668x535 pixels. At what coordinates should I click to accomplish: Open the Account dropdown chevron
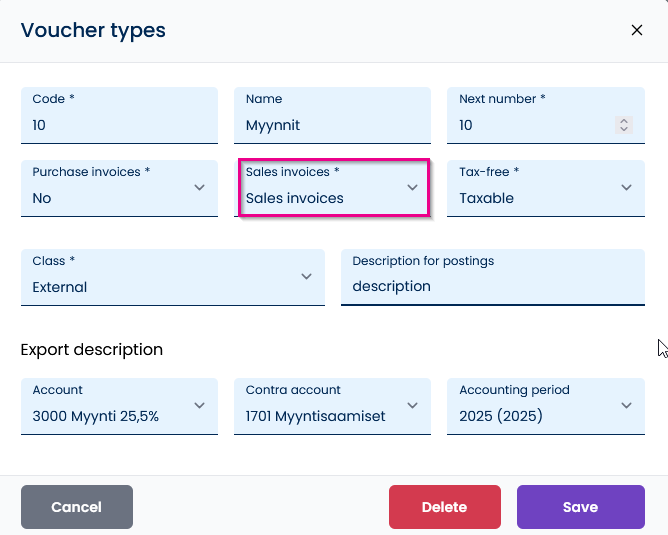(199, 405)
